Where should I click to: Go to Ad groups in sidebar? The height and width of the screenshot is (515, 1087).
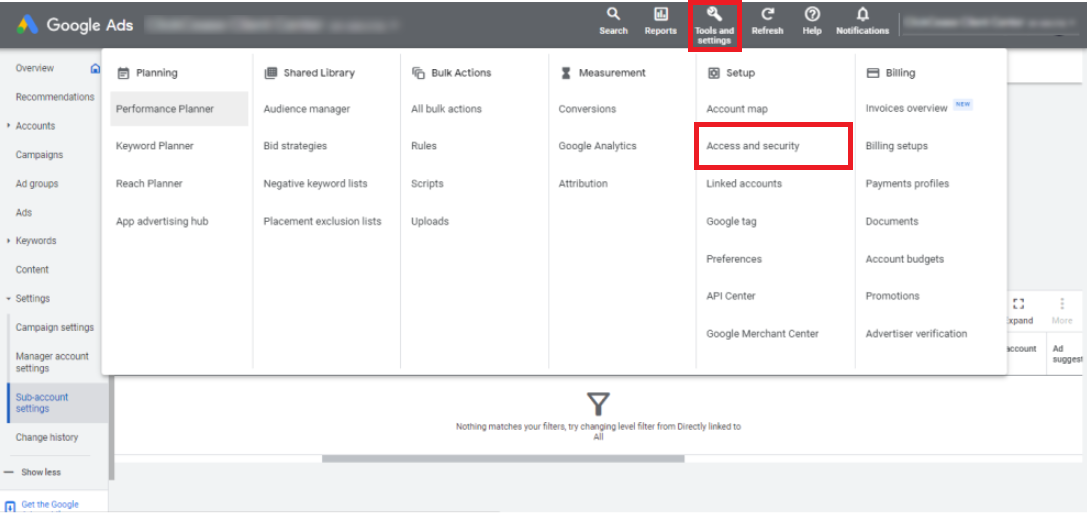point(37,184)
